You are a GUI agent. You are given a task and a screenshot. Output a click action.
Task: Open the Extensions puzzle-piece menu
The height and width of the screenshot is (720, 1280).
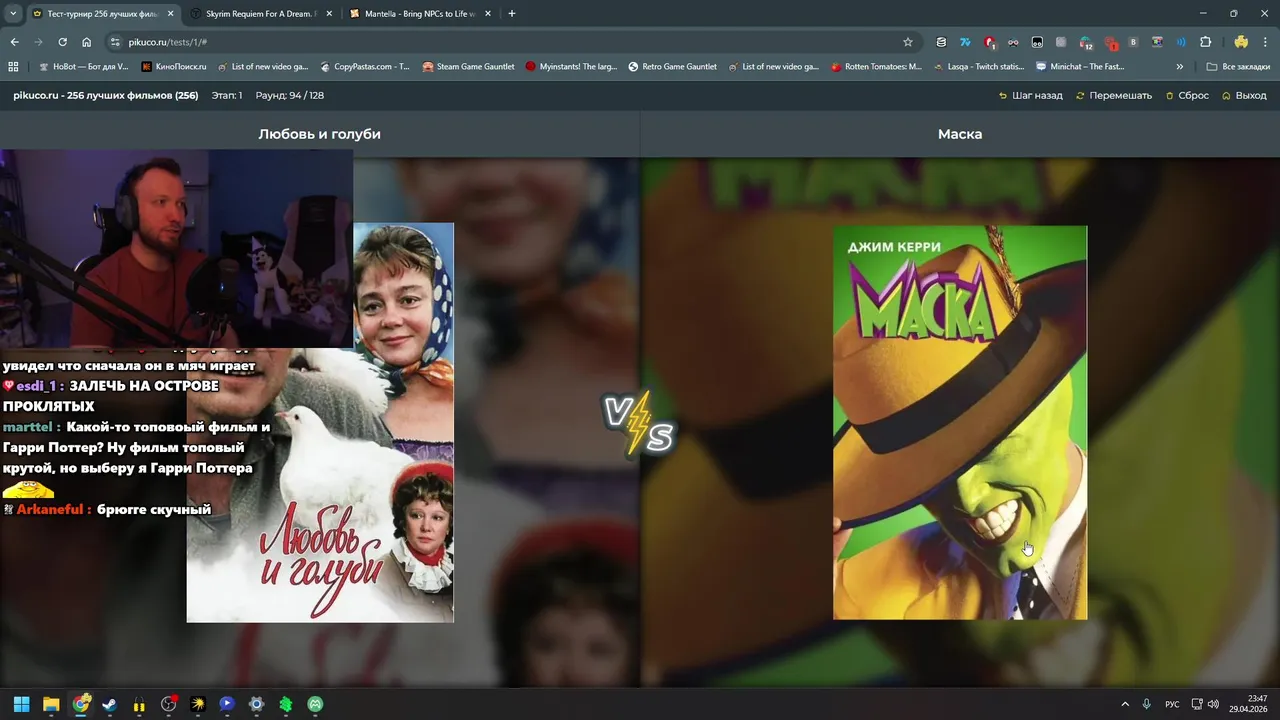[1205, 42]
